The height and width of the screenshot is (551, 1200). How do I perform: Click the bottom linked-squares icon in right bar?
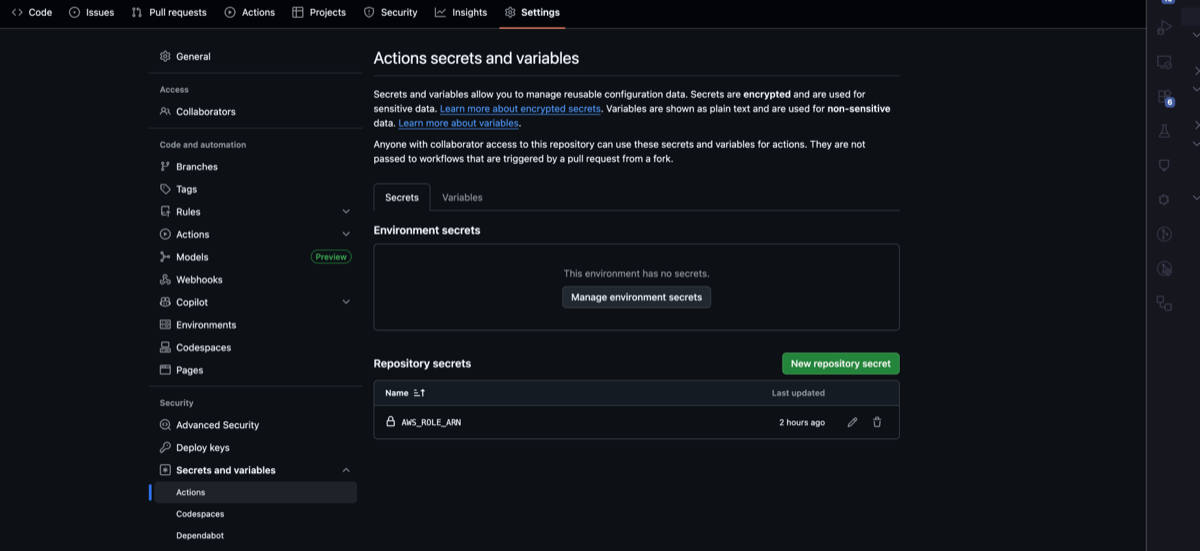click(1164, 303)
